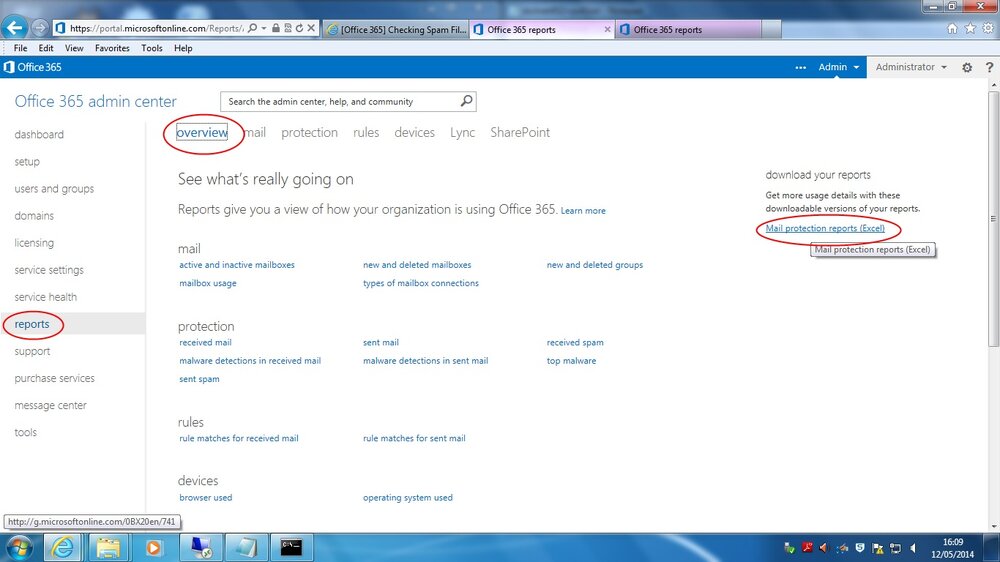Screen dimensions: 1000x562
Task: Select the overview reports tab
Action: [x=202, y=132]
